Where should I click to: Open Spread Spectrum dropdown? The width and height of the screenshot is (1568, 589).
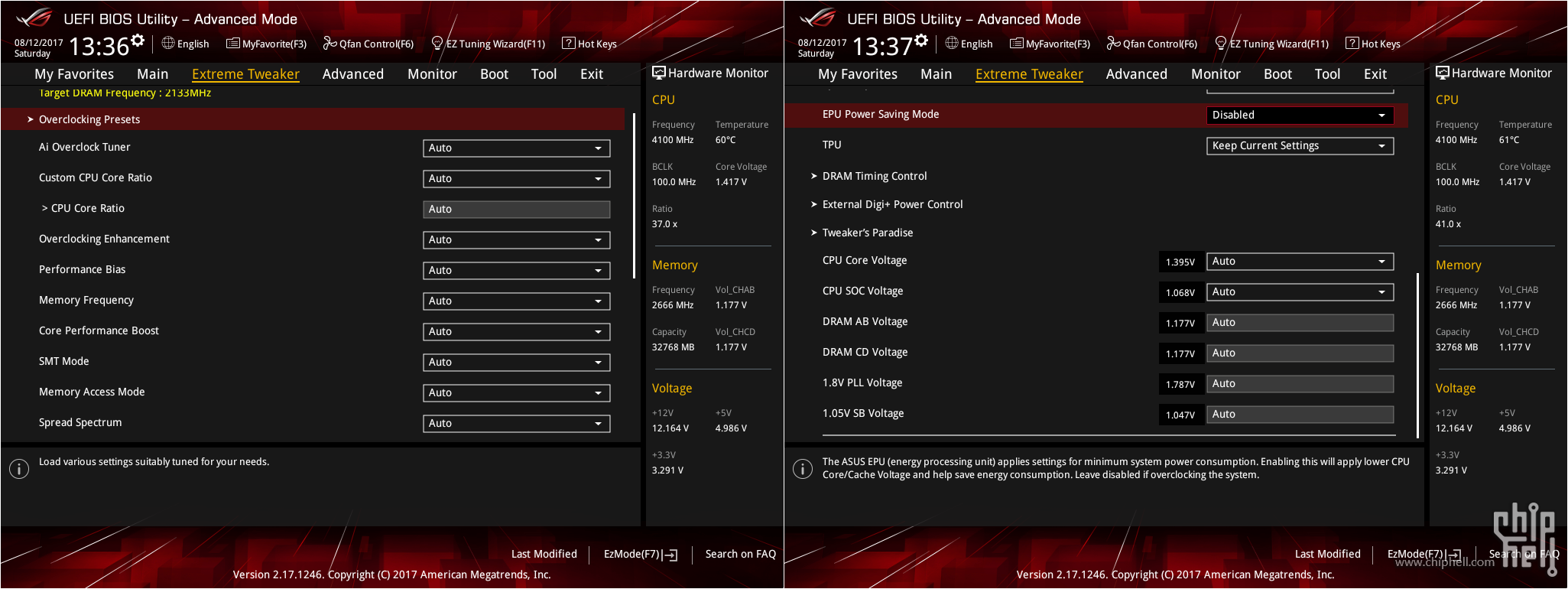coord(517,423)
